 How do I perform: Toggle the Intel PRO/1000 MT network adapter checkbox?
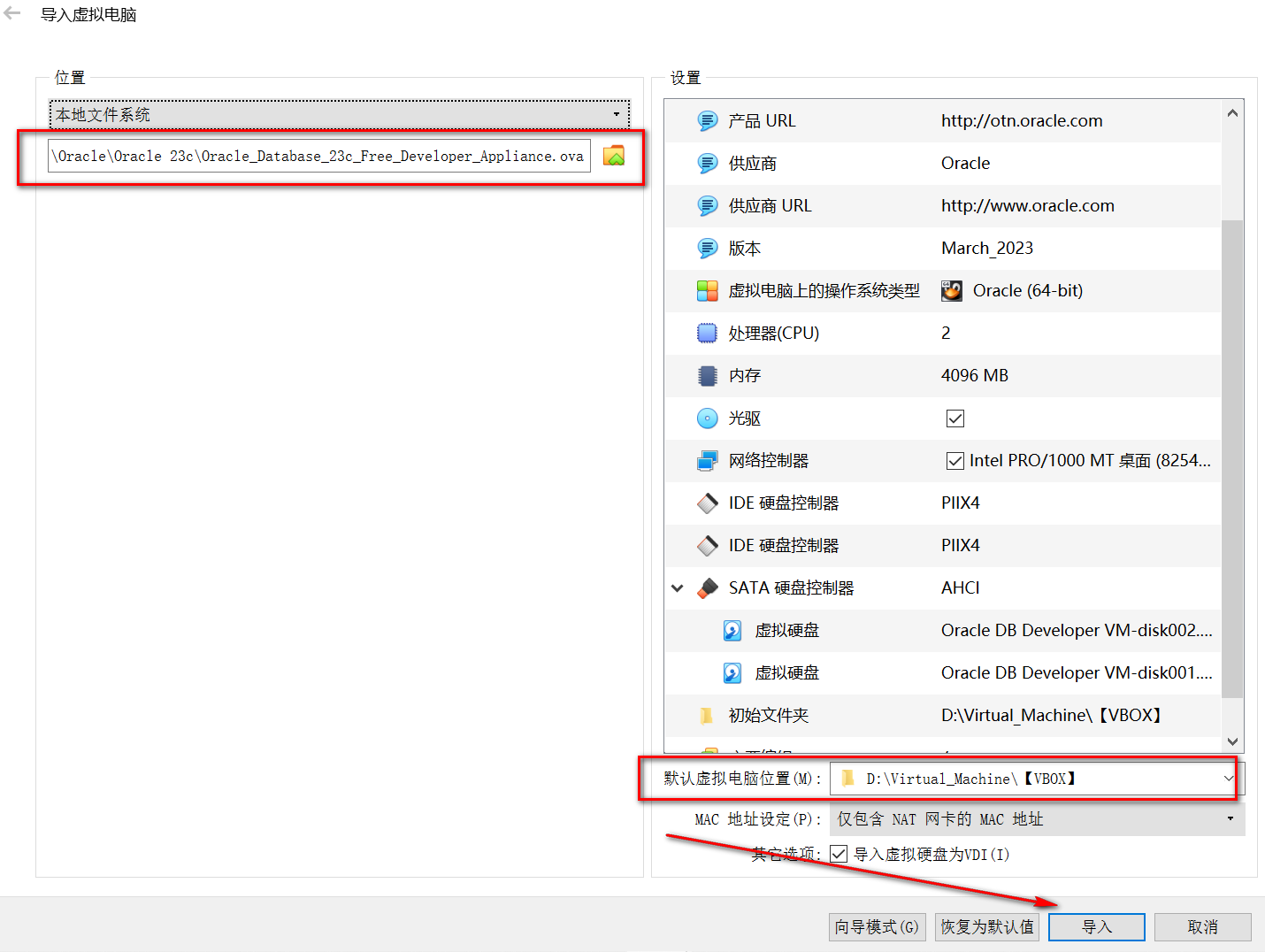coord(955,461)
